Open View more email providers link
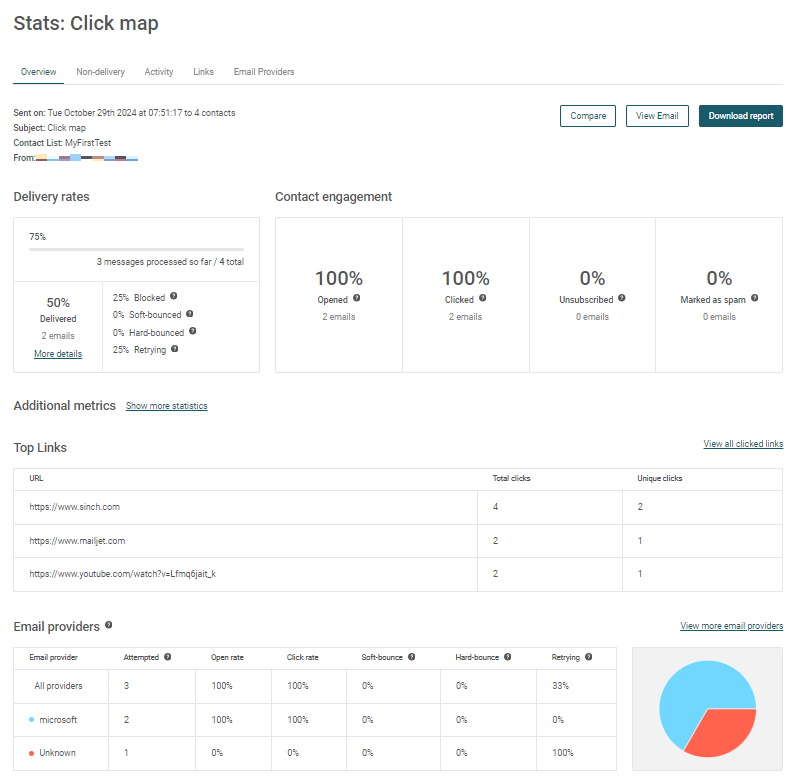The height and width of the screenshot is (778, 795). (732, 626)
